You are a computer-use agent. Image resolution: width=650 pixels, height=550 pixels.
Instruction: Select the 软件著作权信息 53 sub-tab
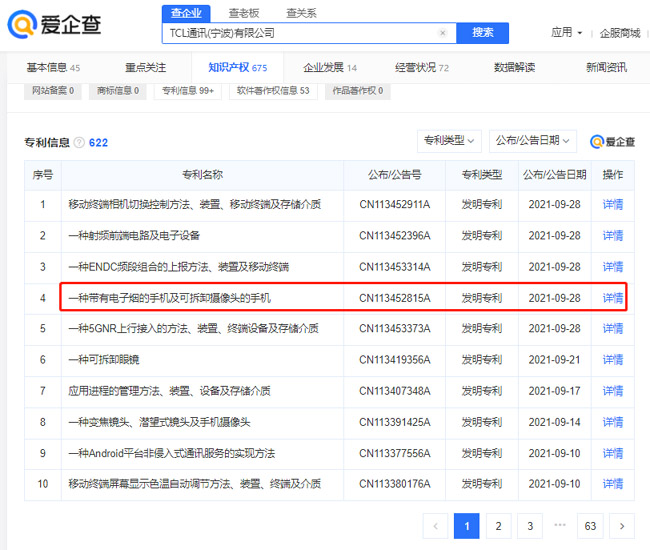273,91
